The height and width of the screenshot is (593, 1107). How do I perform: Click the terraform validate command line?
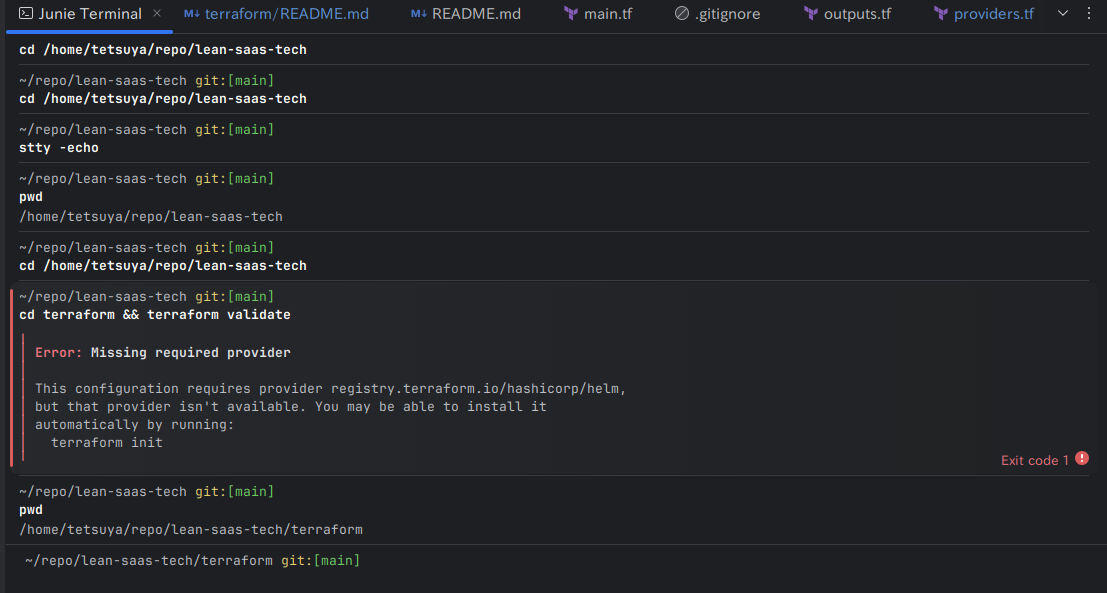155,315
